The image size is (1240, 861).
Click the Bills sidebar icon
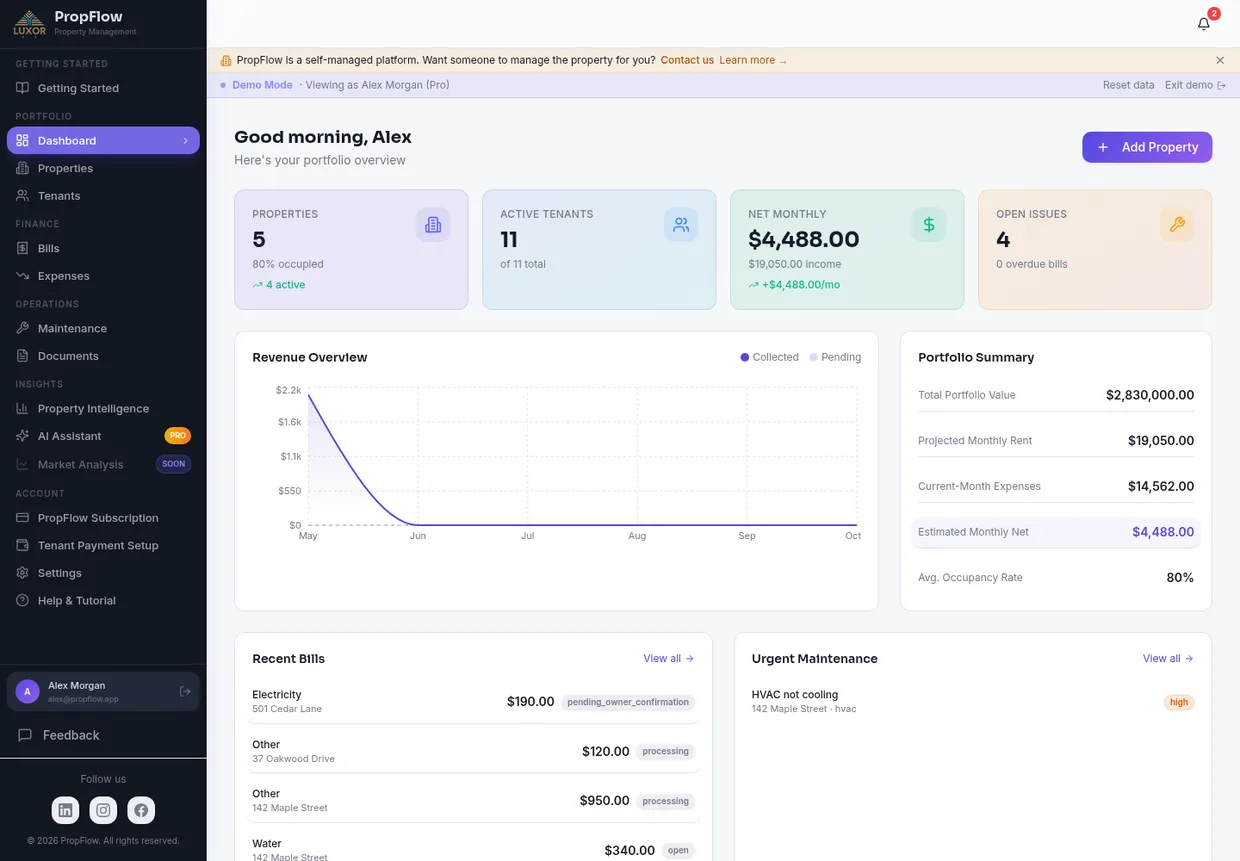[22, 248]
